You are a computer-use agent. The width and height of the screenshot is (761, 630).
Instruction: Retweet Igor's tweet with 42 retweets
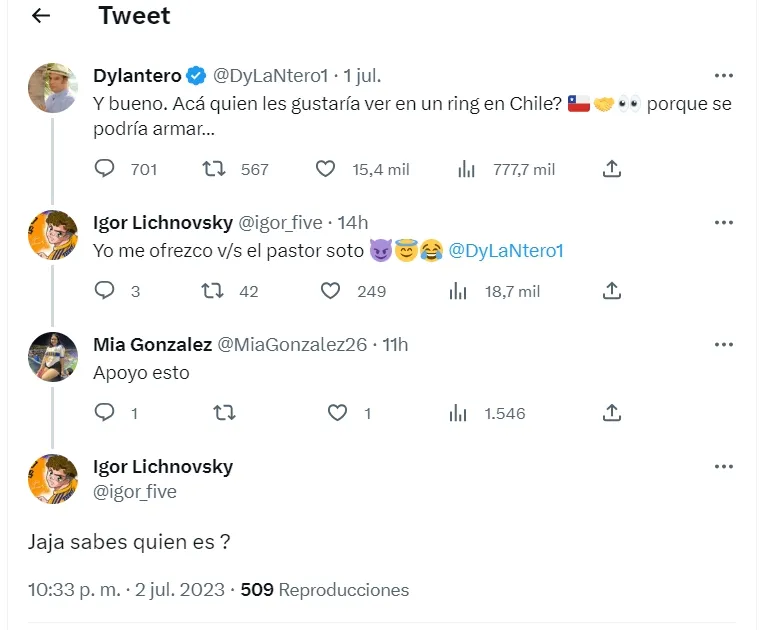click(x=212, y=291)
